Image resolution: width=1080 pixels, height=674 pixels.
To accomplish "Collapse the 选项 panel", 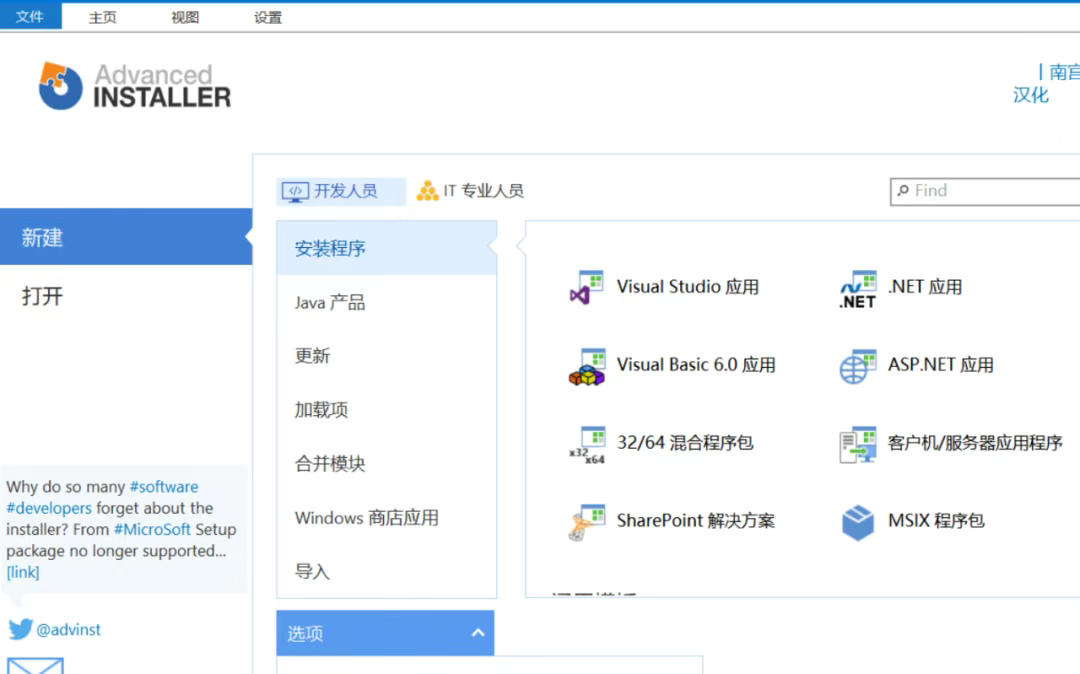I will click(478, 633).
